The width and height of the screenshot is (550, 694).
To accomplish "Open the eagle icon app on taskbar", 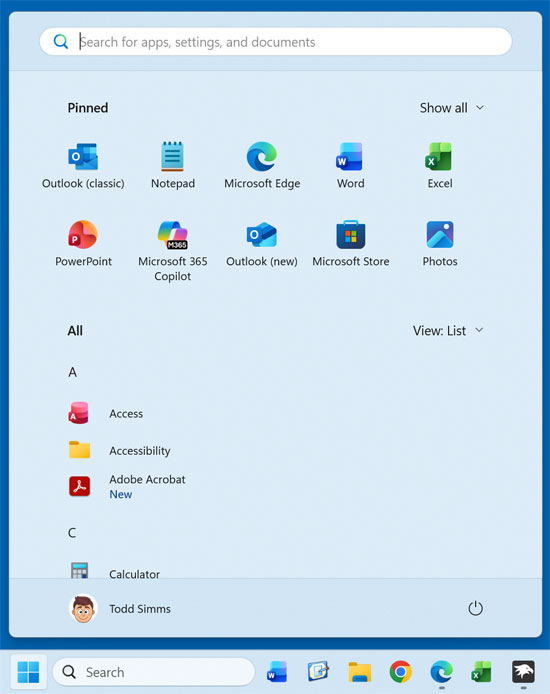I will click(x=523, y=672).
